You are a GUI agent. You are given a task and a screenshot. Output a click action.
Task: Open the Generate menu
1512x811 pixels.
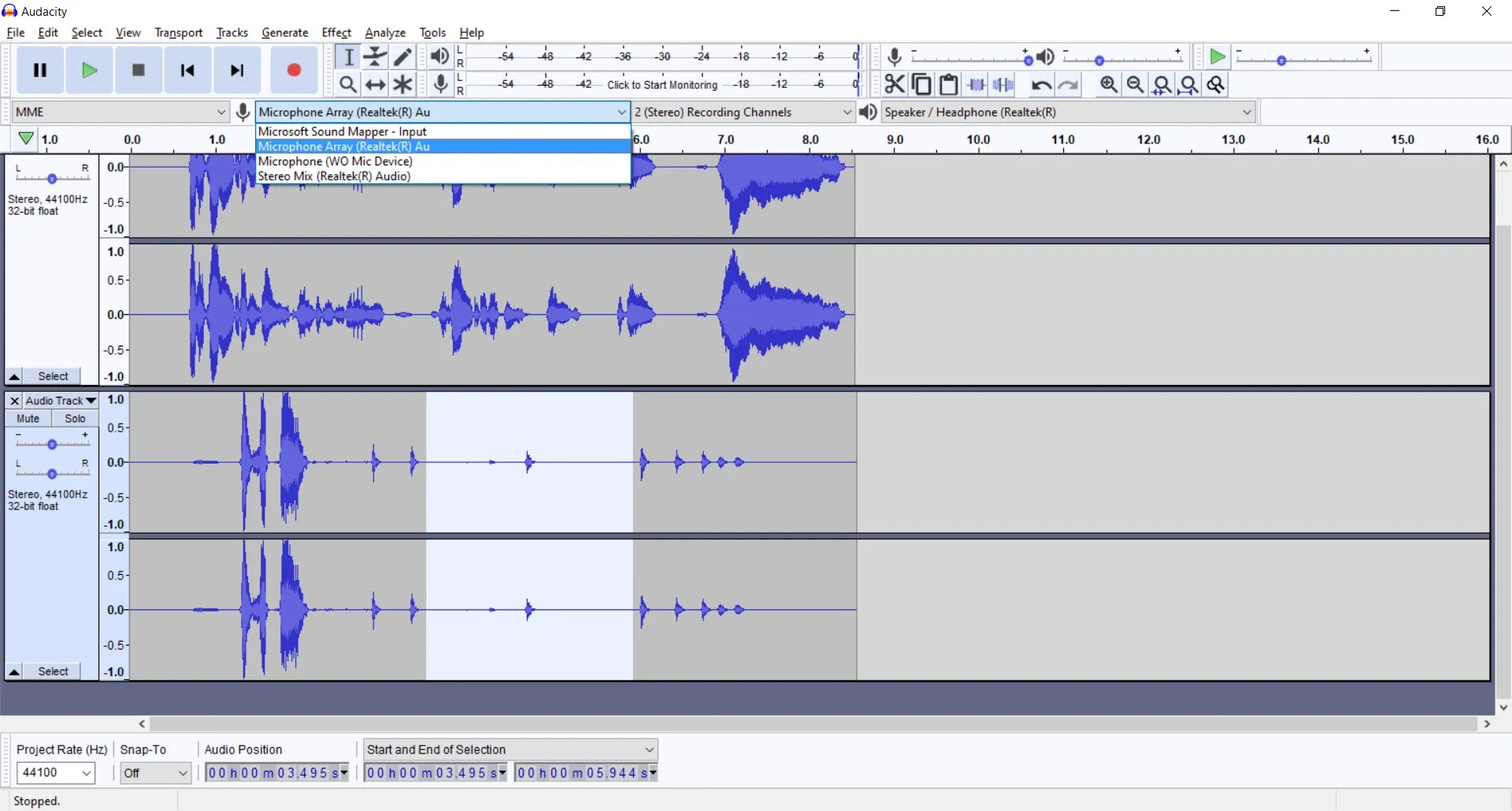click(285, 32)
